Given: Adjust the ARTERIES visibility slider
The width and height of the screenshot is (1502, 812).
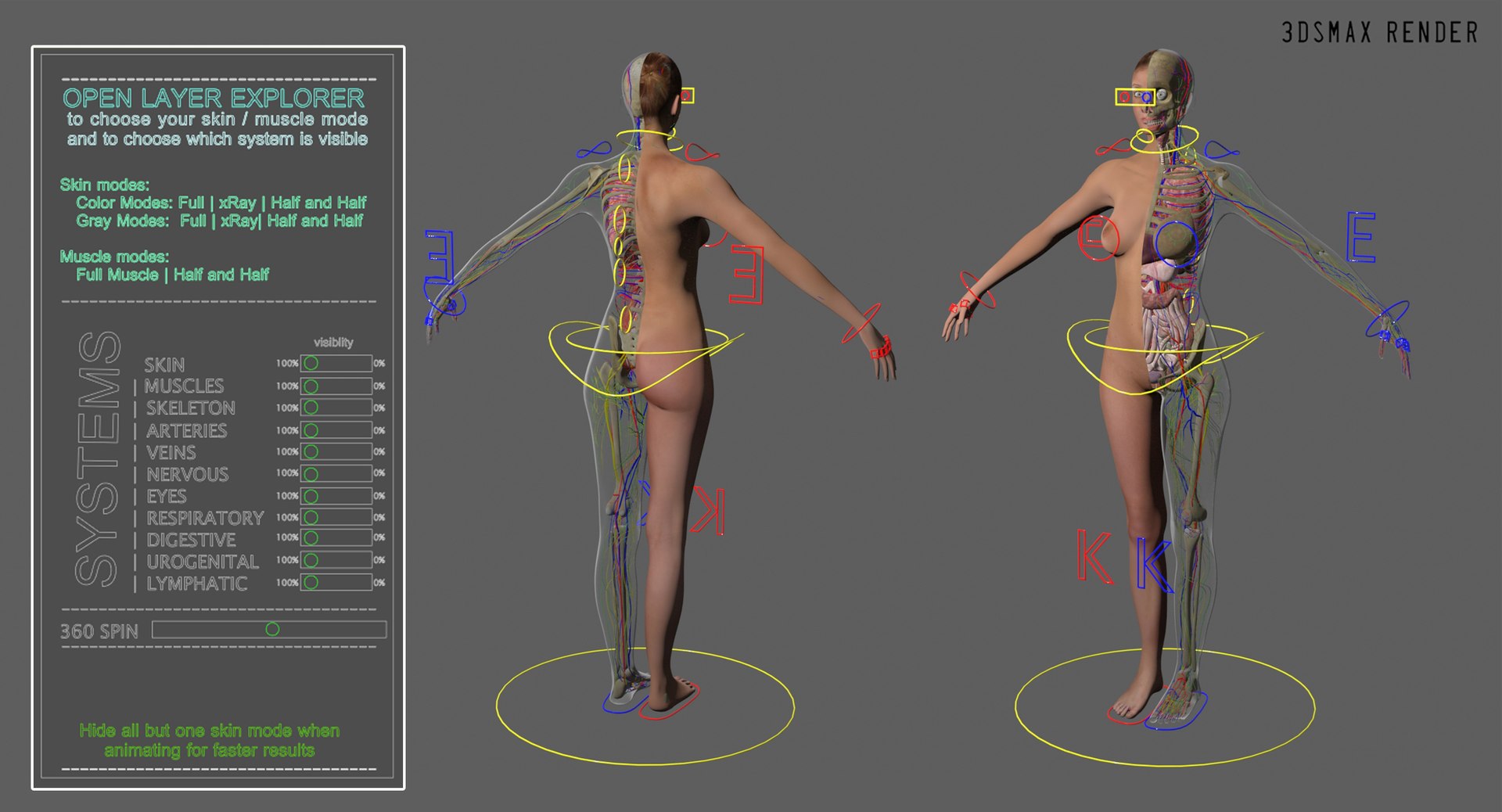Looking at the screenshot, I should [x=336, y=430].
